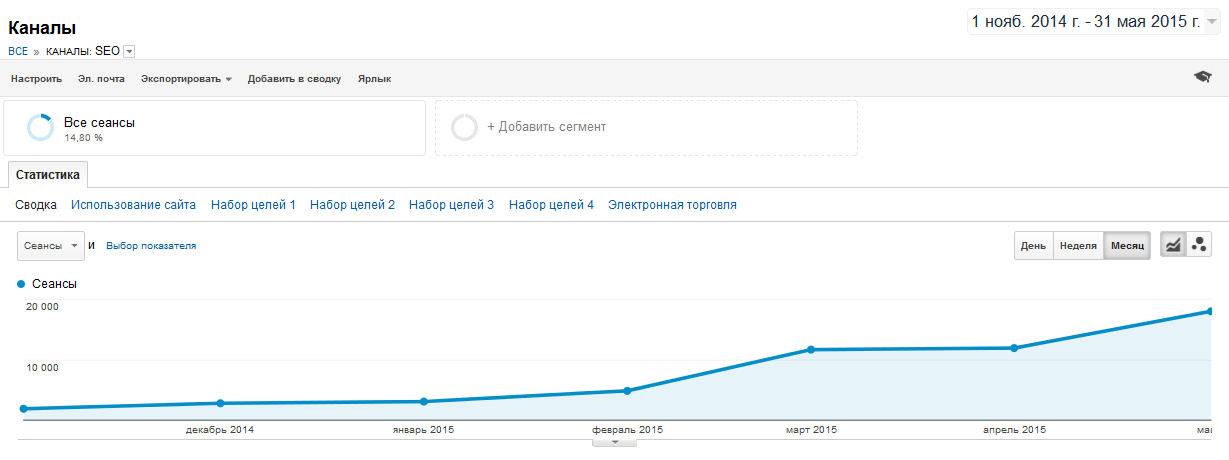Open Набор целей 2 sub-tab

coord(352,205)
